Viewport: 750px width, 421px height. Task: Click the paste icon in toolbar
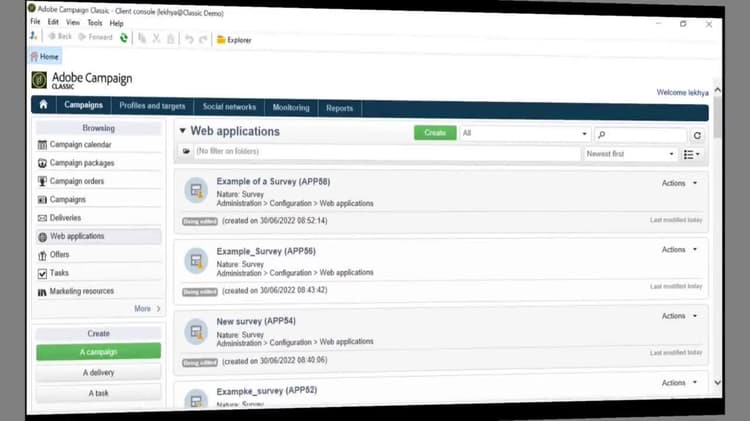171,39
